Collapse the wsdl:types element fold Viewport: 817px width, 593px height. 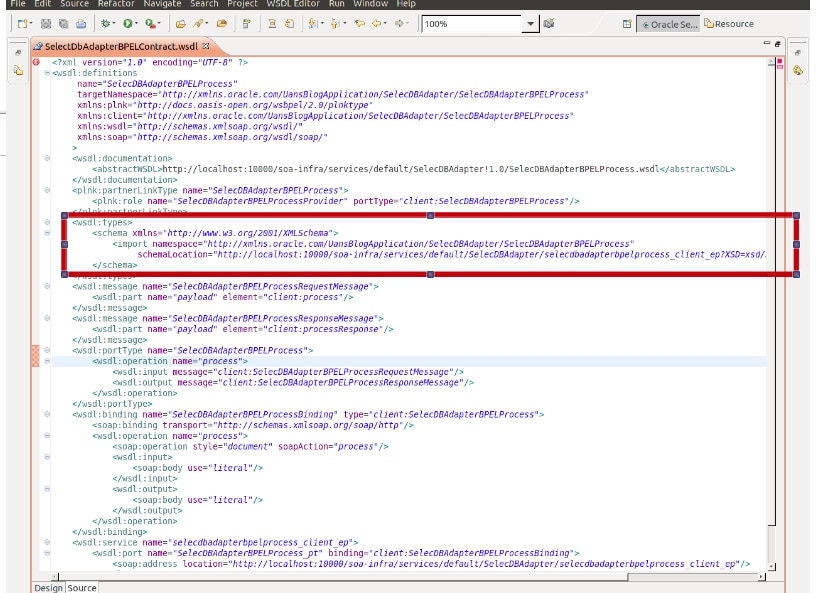[47, 222]
